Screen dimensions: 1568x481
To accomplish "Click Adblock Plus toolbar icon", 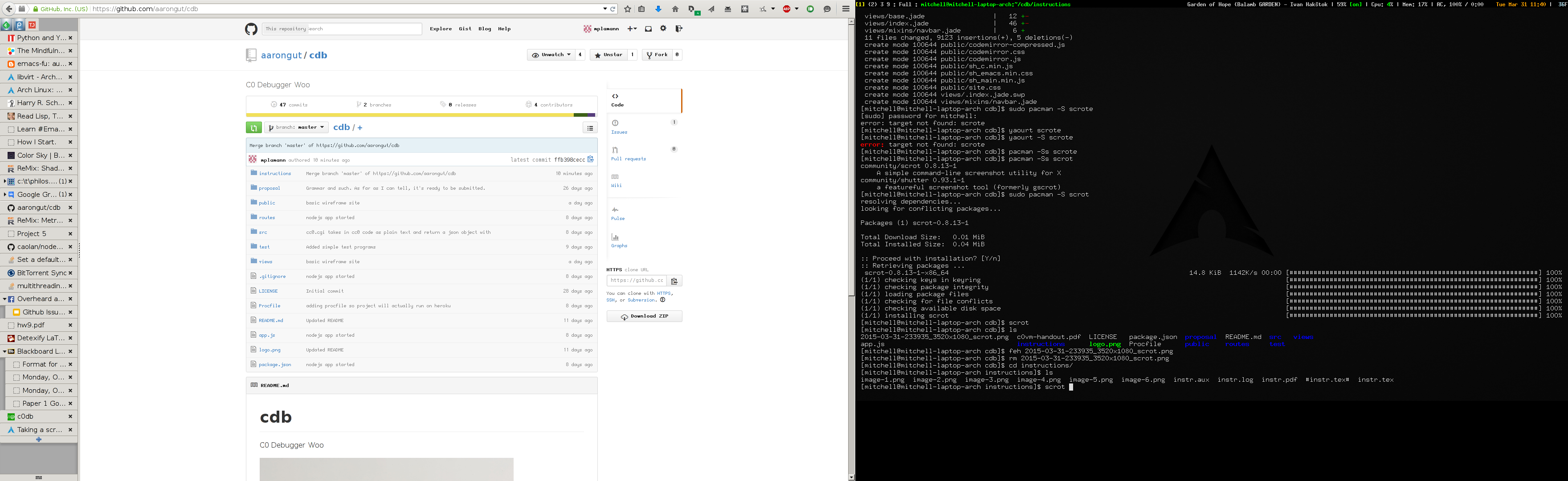I will [787, 9].
